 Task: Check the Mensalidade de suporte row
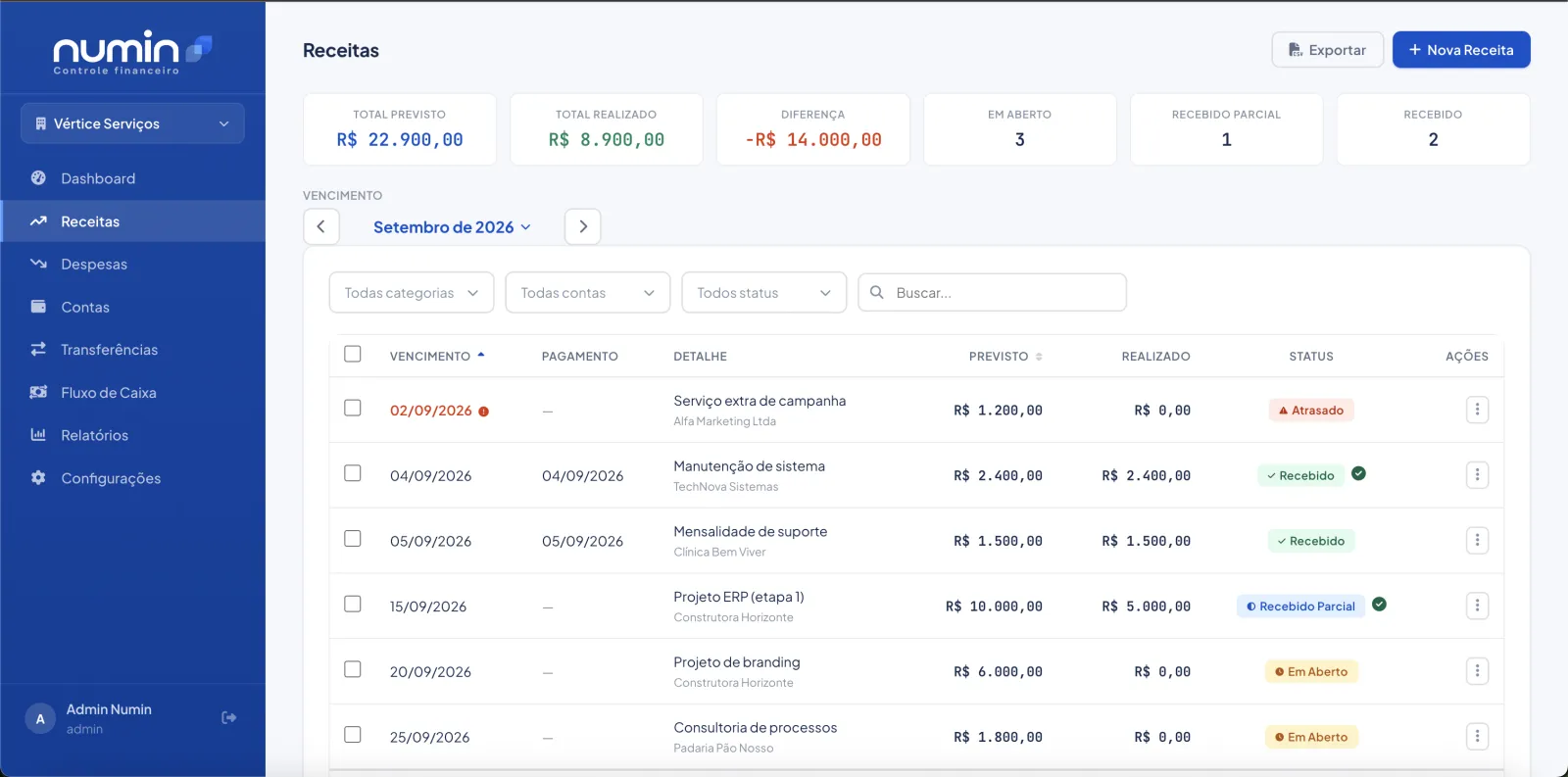pos(353,538)
